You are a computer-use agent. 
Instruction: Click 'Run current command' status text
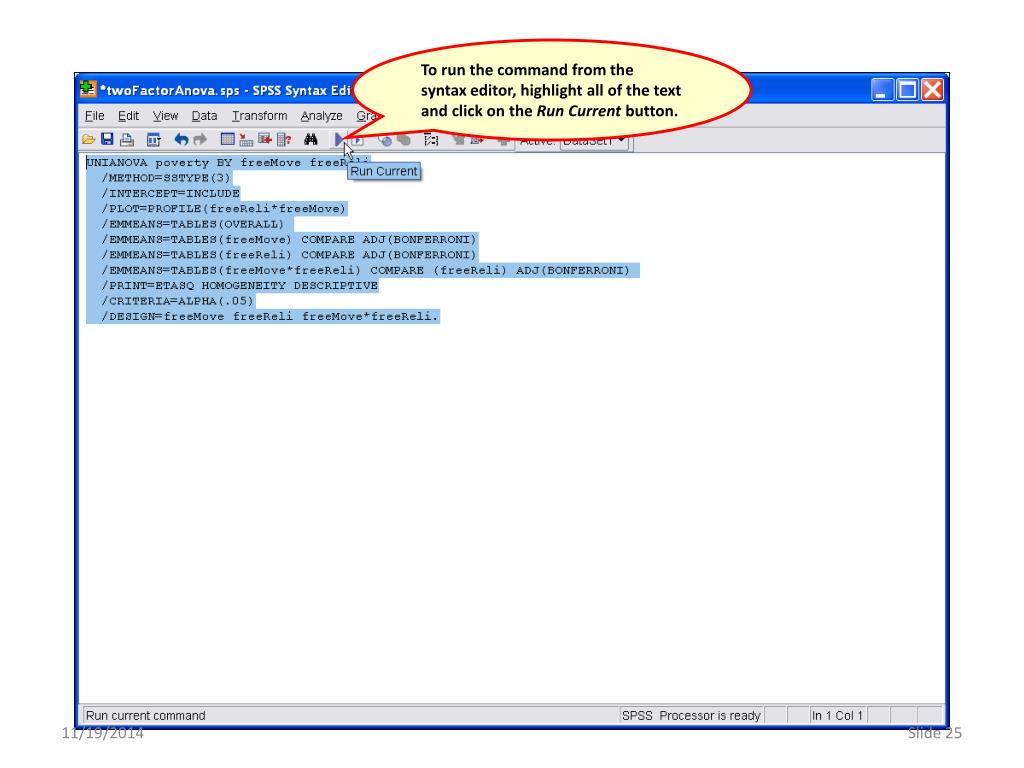point(146,716)
